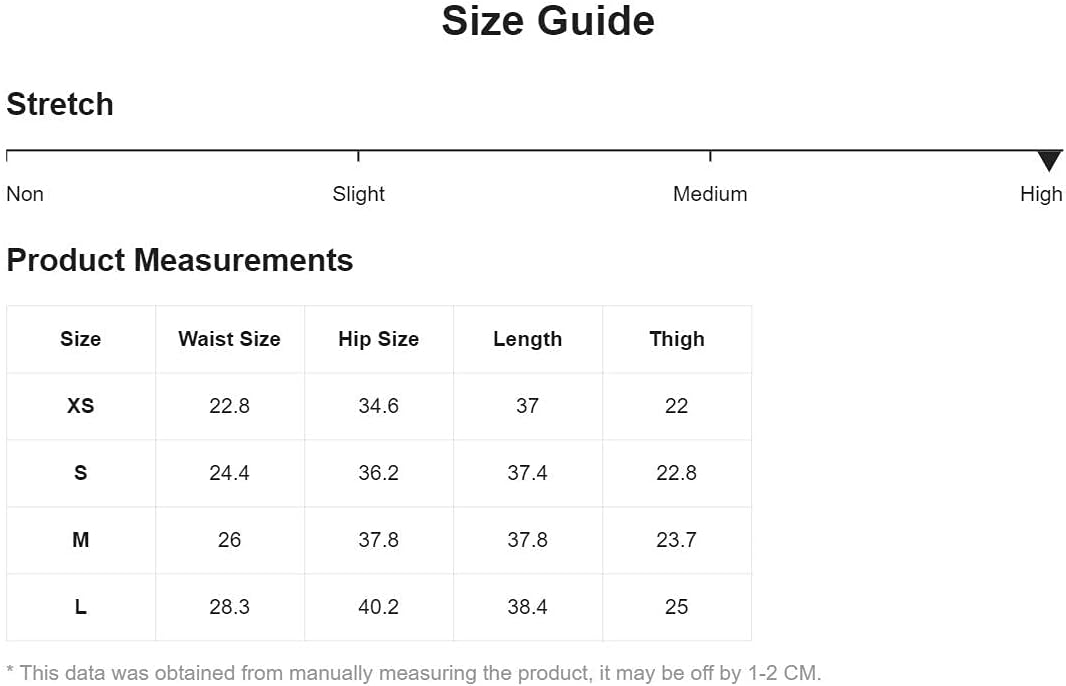Select the S size row label
The image size is (1066, 686).
click(x=80, y=473)
